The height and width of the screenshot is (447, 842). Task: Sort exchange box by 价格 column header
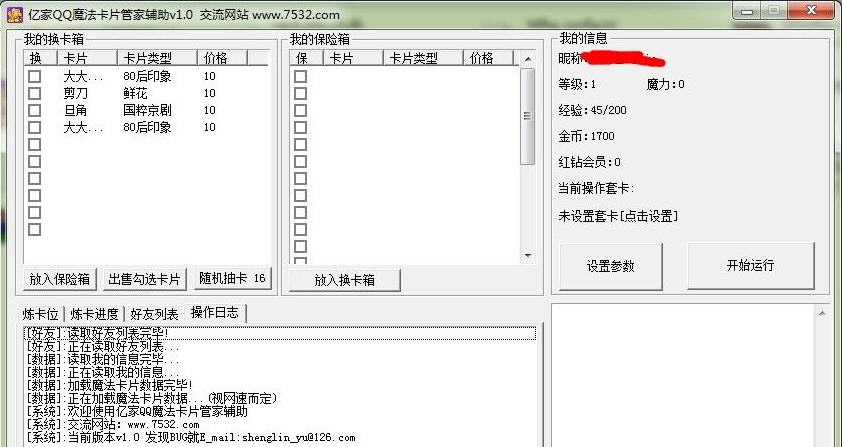[222, 58]
